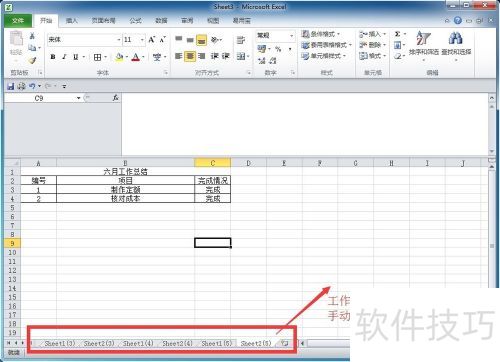Toggle center horizontal alignment button

point(190,56)
